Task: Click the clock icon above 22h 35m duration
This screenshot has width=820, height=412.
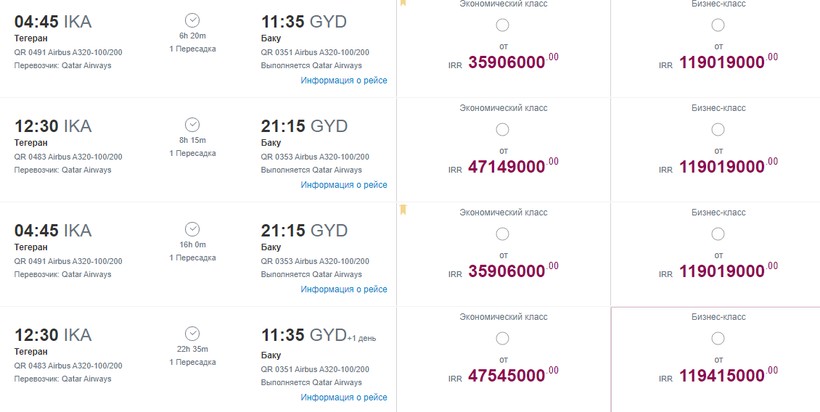Action: coord(192,333)
